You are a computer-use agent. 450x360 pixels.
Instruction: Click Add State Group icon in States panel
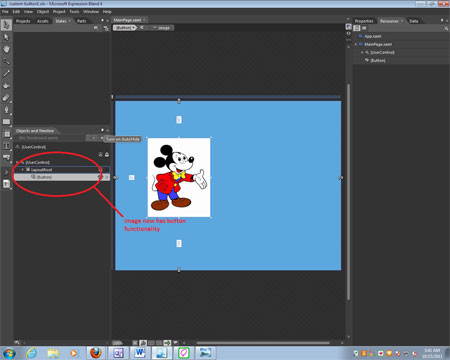96,28
